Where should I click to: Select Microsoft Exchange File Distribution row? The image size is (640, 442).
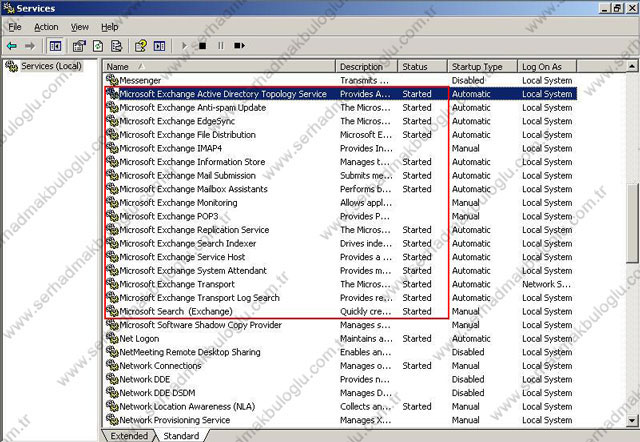pyautogui.click(x=340, y=134)
